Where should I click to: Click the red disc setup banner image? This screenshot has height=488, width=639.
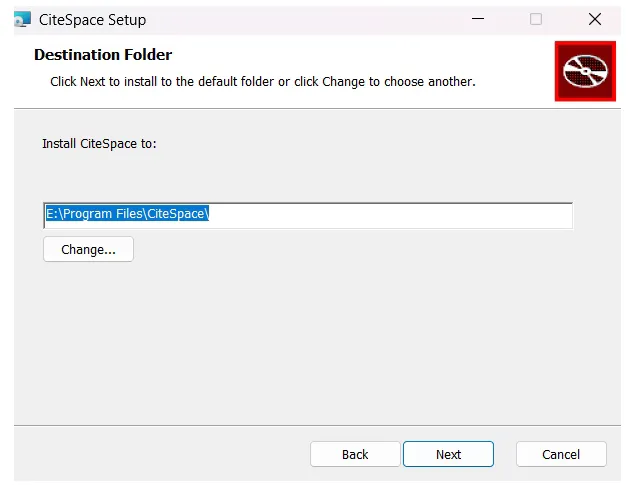click(585, 71)
